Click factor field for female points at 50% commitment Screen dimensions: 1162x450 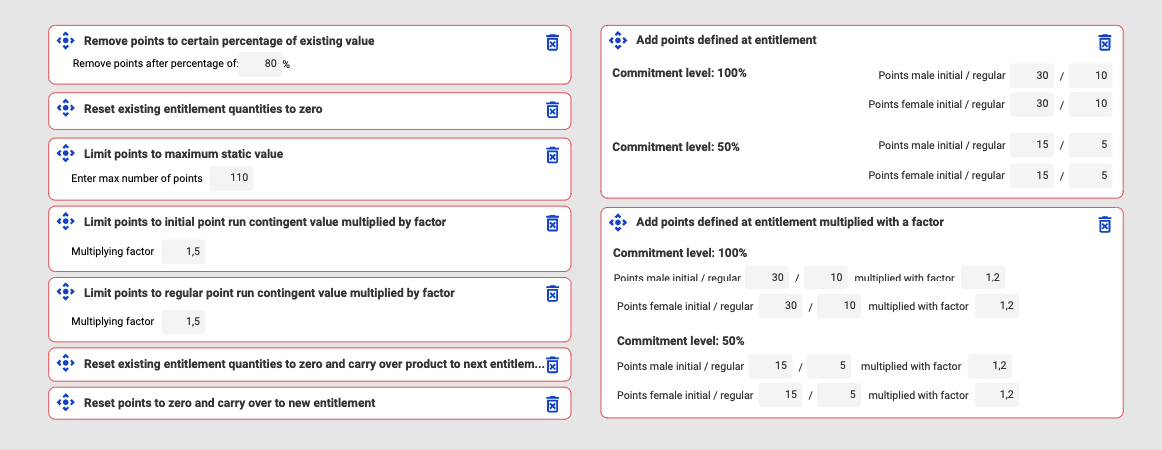click(996, 395)
